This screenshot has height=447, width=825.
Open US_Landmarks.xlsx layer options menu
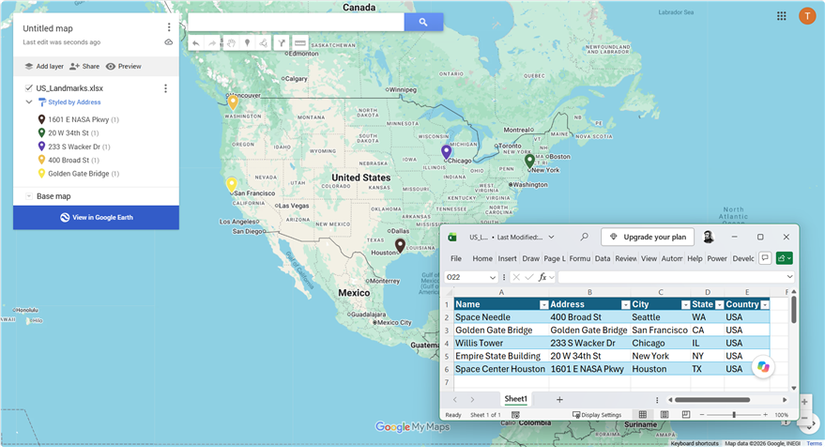pyautogui.click(x=165, y=88)
